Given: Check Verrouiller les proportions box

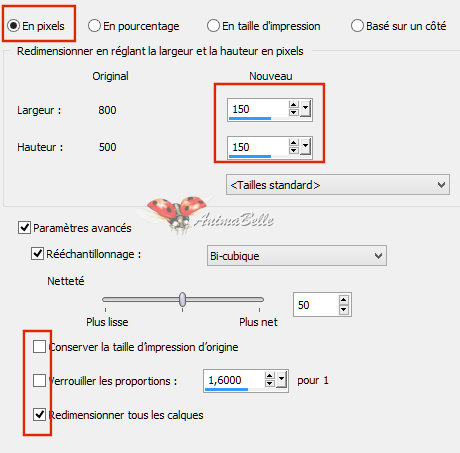Looking at the screenshot, I should coord(39,380).
